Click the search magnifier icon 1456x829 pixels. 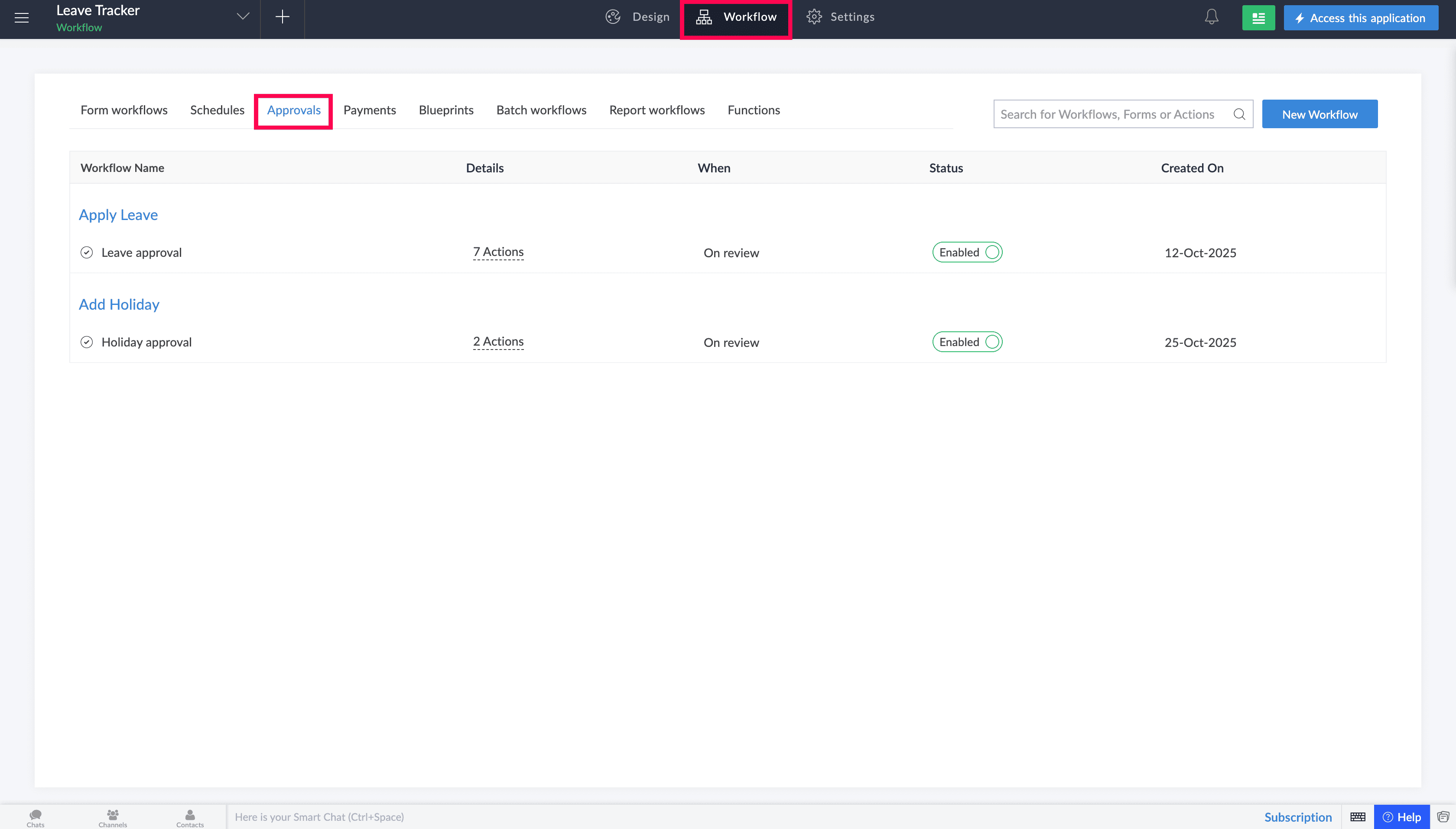coord(1239,114)
